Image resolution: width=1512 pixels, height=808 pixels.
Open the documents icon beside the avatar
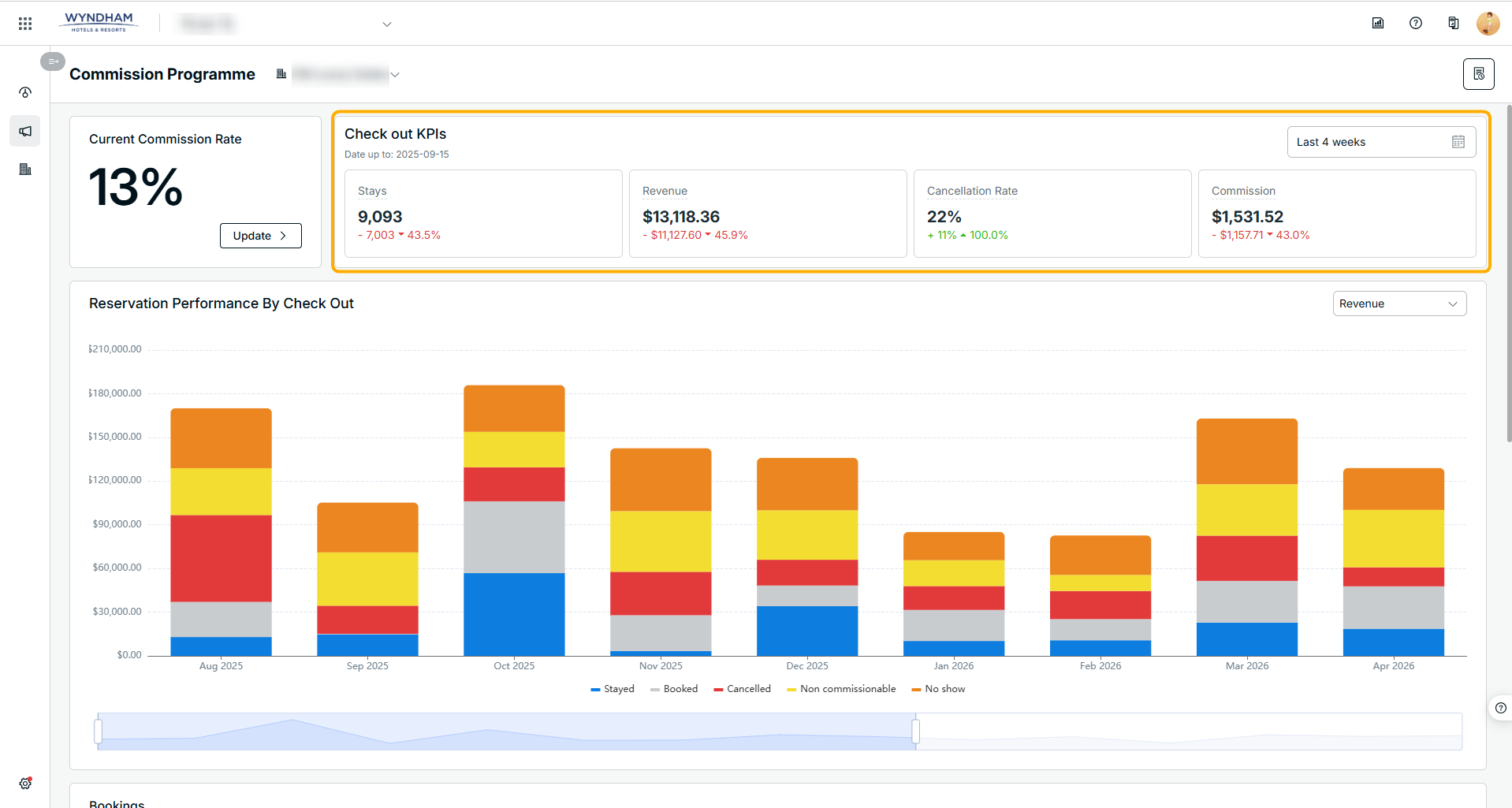pyautogui.click(x=1454, y=23)
